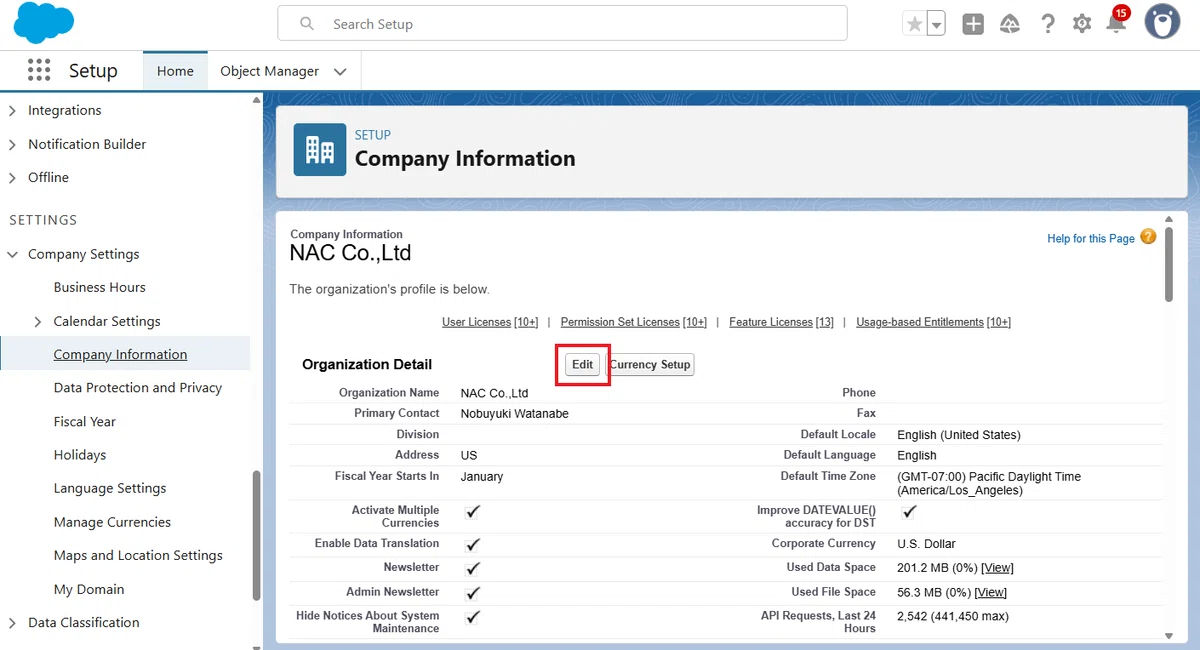This screenshot has height=650, width=1200.
Task: Click the search magnifier icon
Action: 307,24
